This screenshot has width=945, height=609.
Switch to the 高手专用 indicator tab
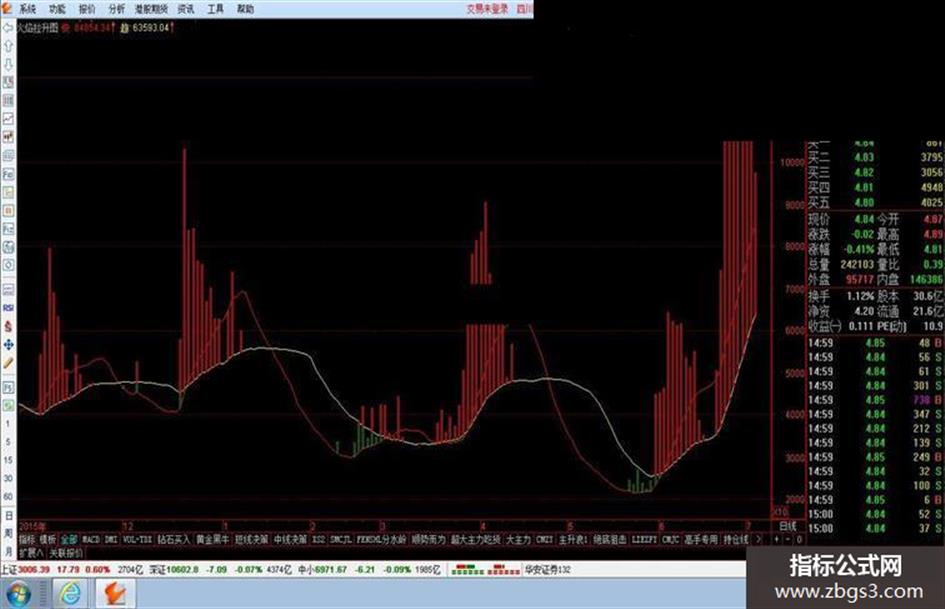click(702, 539)
